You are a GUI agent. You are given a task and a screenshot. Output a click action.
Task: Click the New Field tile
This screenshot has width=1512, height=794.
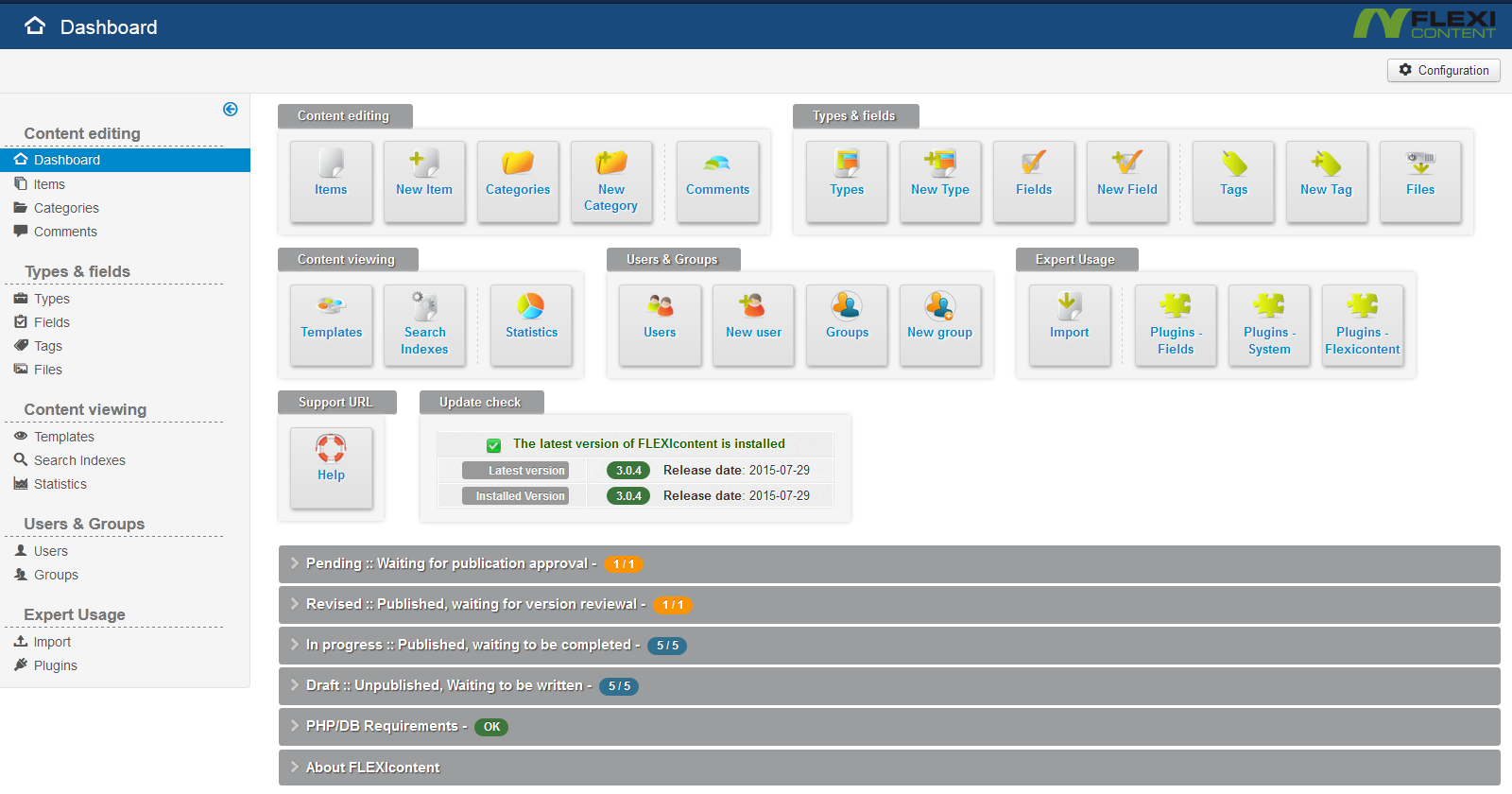1127,181
